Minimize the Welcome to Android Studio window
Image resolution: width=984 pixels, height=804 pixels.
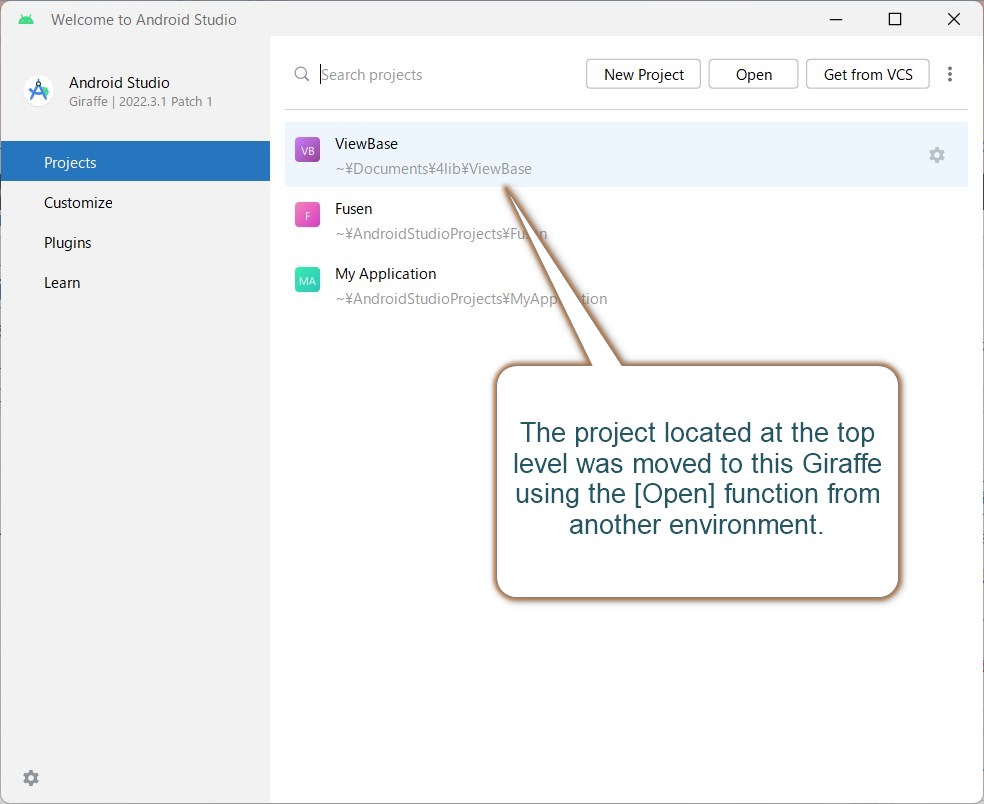[836, 19]
